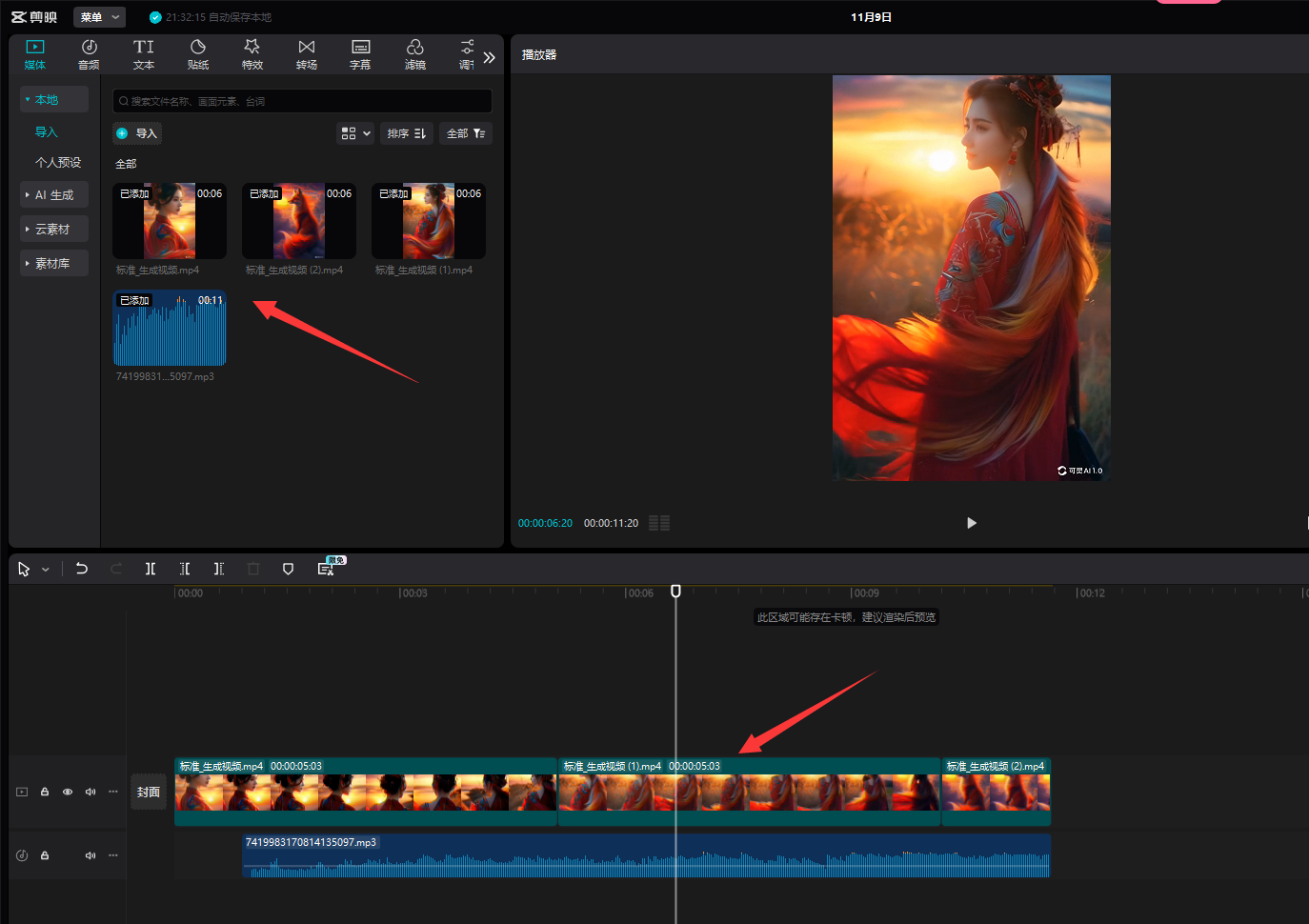Select the 标准_生成视频.mp4 timeline clip
1309x924 pixels.
(366, 792)
